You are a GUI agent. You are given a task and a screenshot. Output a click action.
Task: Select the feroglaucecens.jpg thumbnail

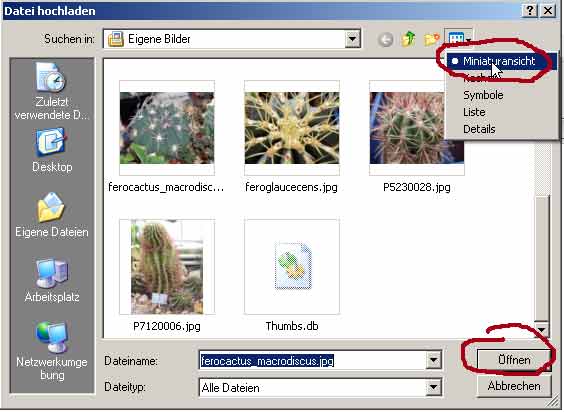[292, 137]
